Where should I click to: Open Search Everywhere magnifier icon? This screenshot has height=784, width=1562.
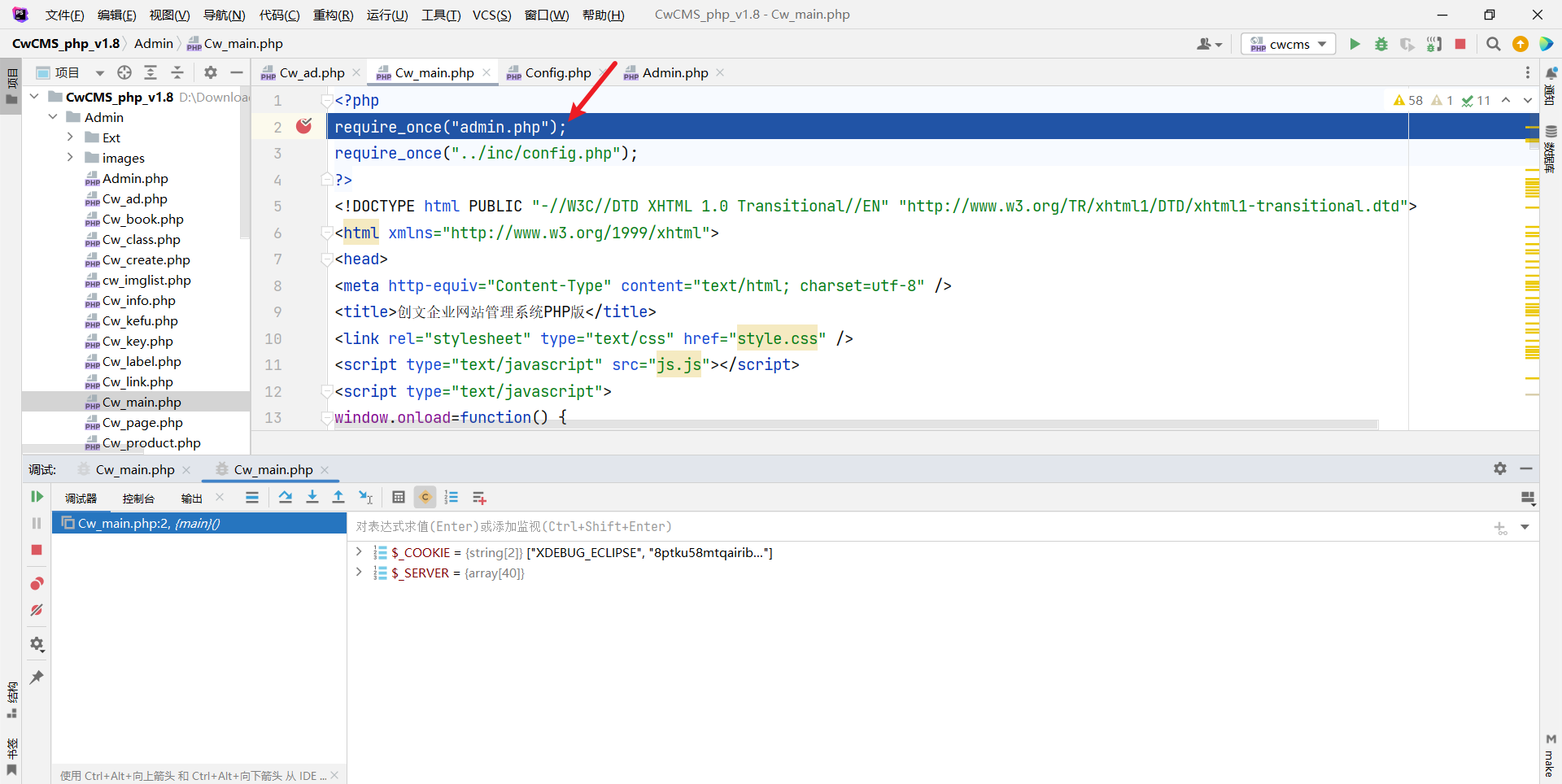point(1494,44)
